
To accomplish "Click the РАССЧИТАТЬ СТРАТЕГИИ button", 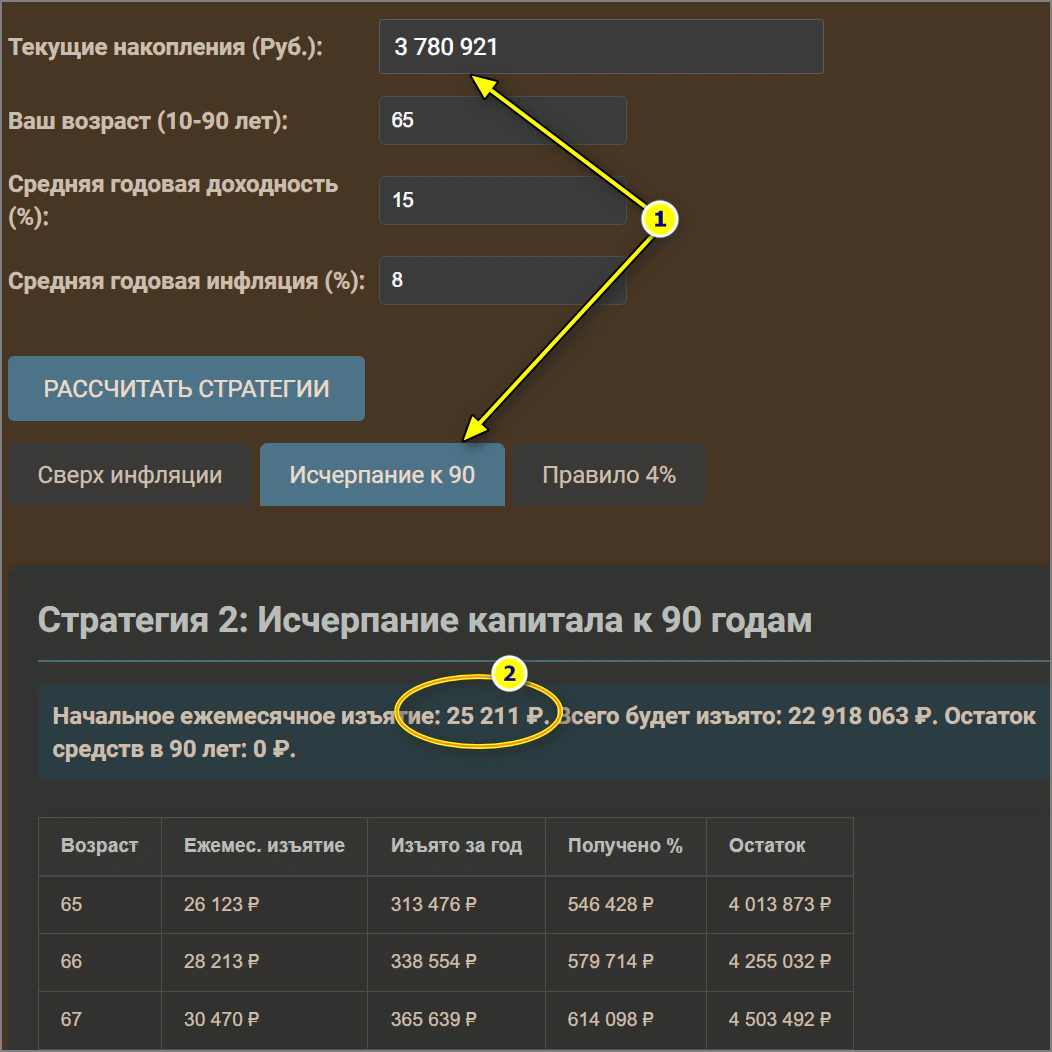I will [187, 388].
